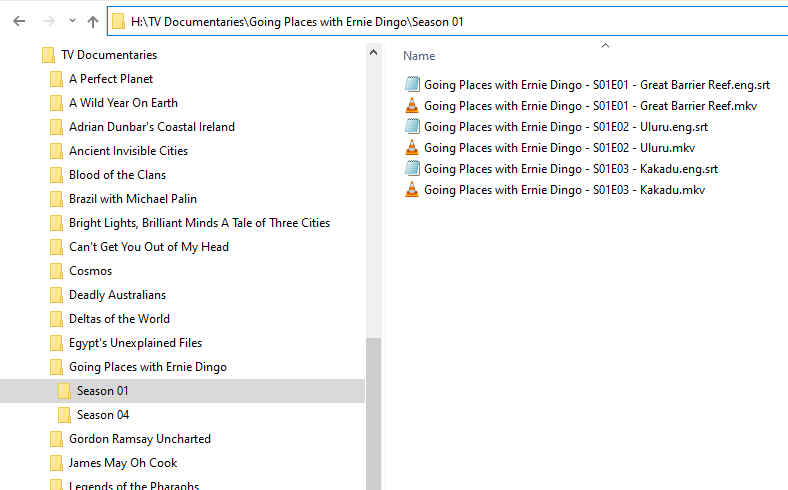Click folder icon beside Deadly Australians
Screen dimensions: 788x490
tap(56, 296)
